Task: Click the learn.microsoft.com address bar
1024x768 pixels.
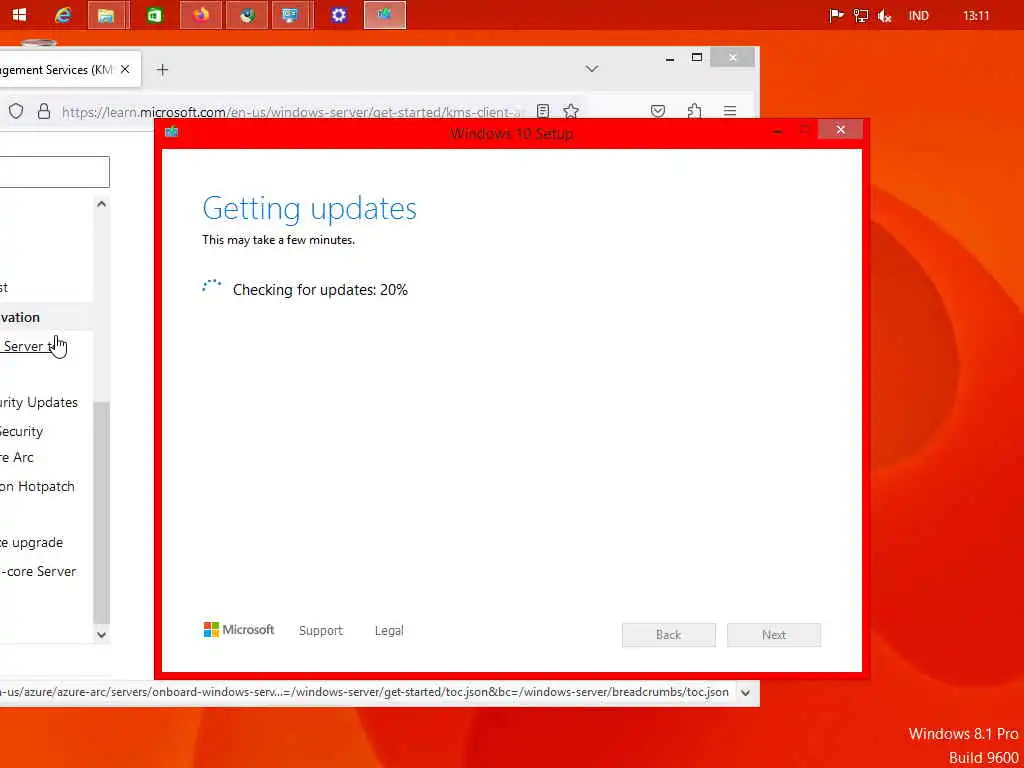Action: point(293,112)
